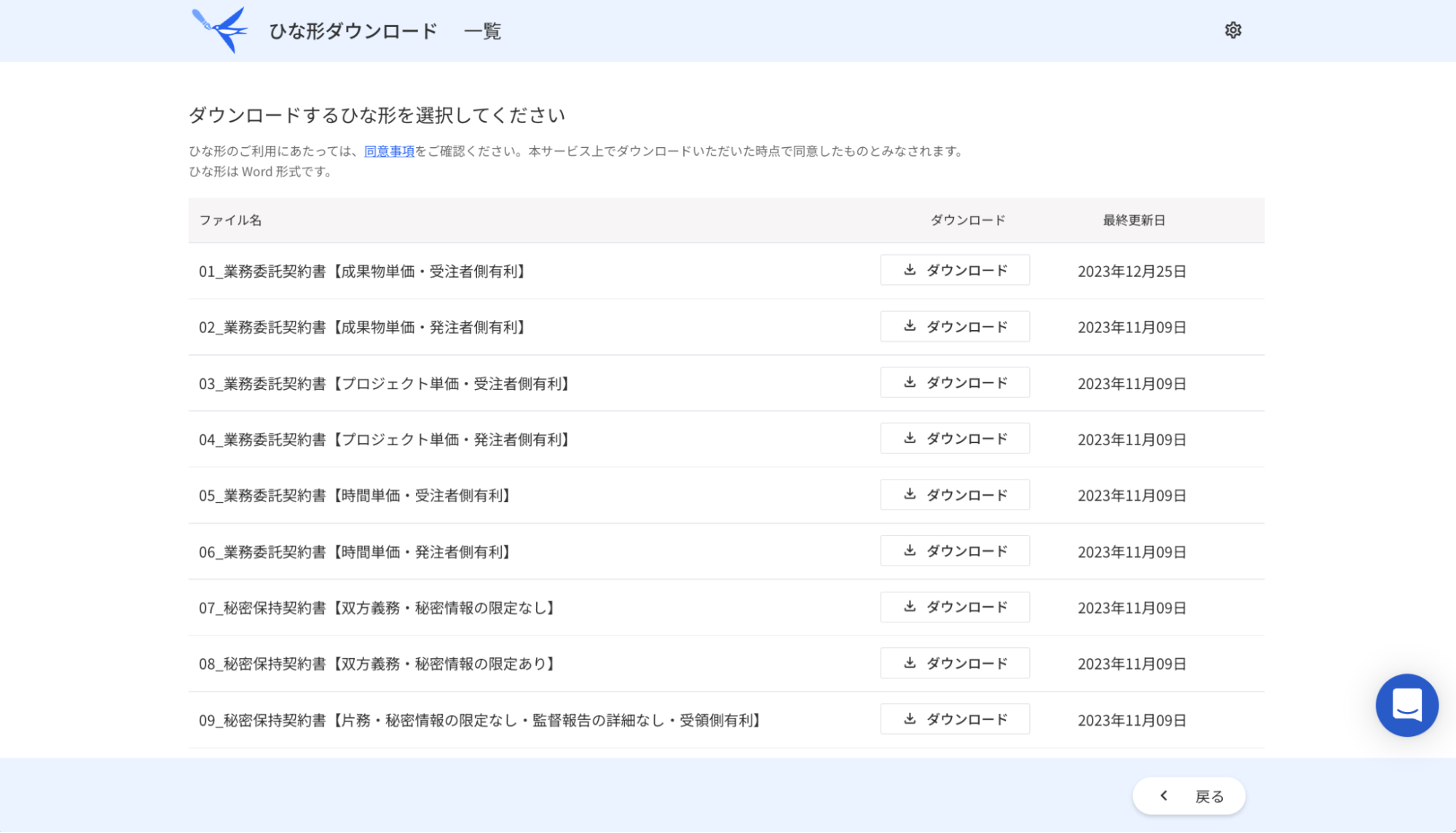This screenshot has width=1456, height=833.
Task: Click download icon for file 01
Action: point(910,270)
